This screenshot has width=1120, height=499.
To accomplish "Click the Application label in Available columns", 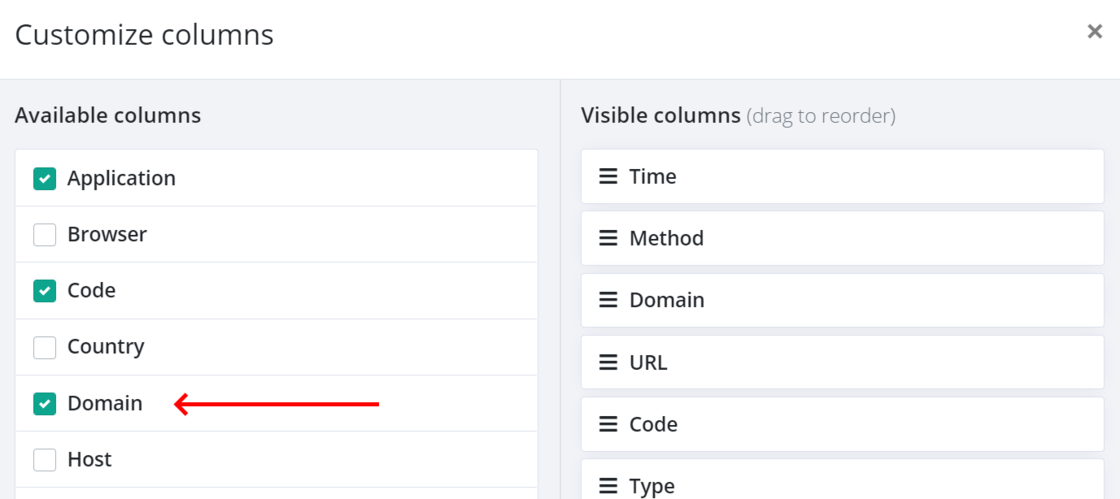I will pos(121,178).
